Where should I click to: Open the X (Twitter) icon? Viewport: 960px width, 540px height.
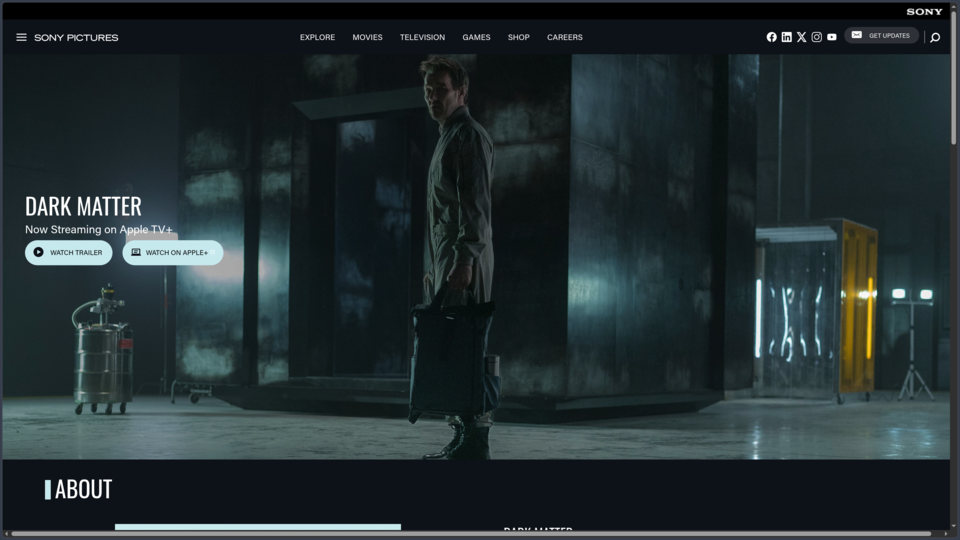(801, 37)
